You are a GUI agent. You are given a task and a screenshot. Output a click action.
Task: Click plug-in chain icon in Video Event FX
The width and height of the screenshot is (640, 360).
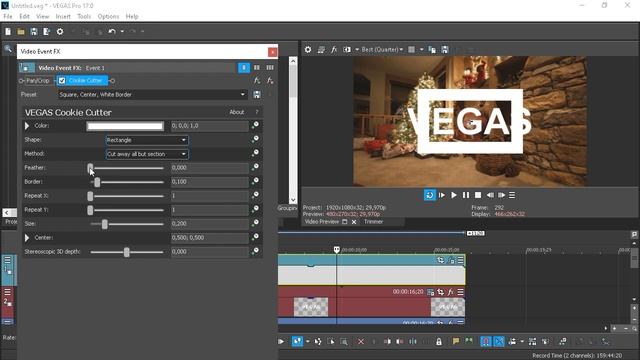(x=257, y=80)
